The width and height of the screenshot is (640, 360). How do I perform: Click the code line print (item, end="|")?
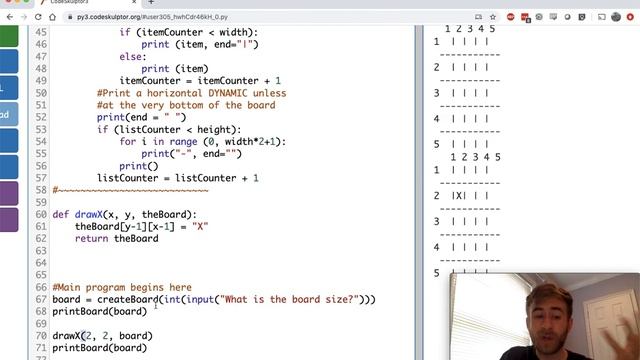pos(200,44)
